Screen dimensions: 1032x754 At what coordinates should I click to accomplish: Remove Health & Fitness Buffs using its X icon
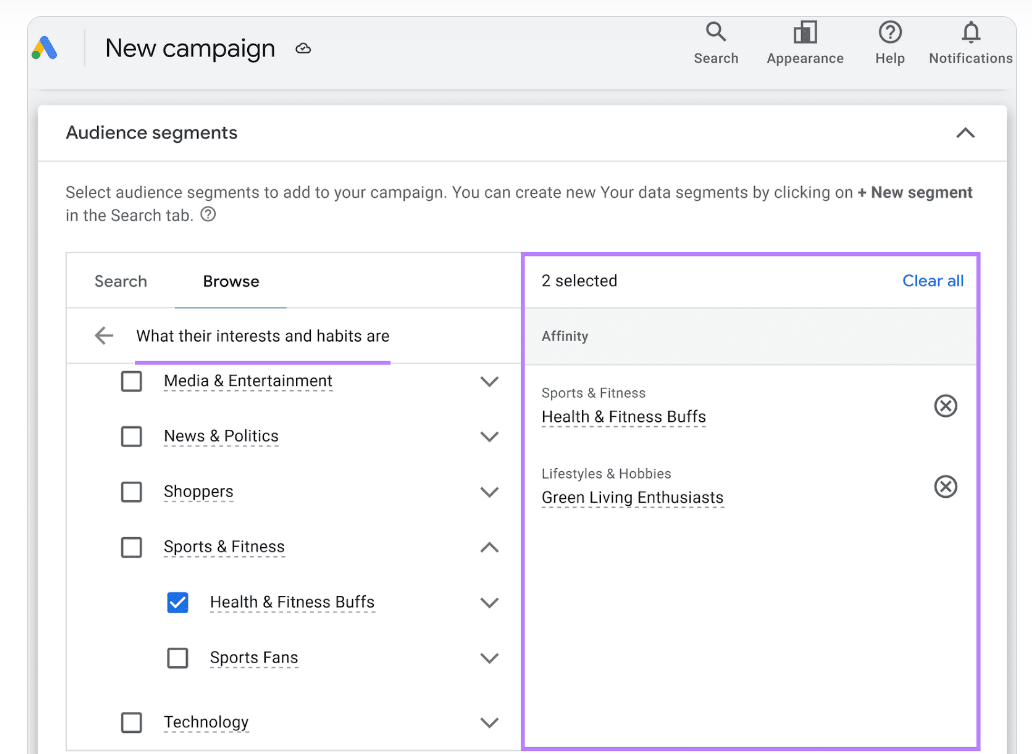pos(945,406)
